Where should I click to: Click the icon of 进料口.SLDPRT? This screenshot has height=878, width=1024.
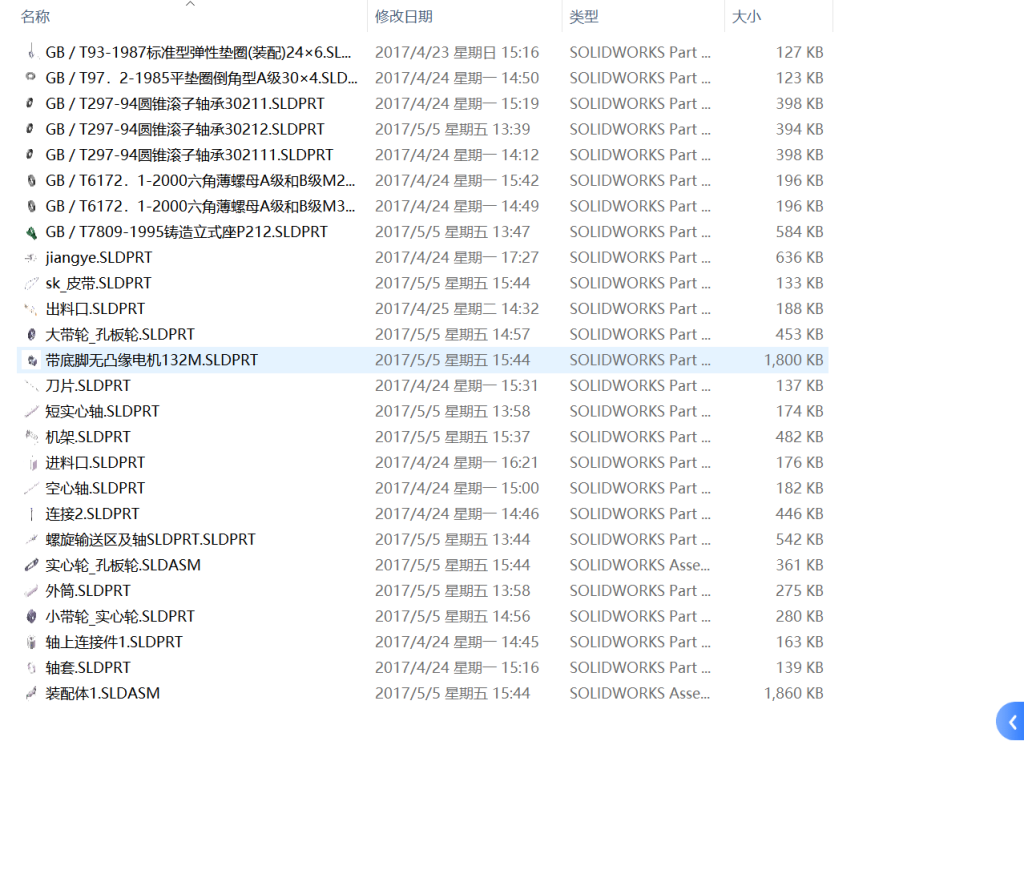tap(31, 463)
